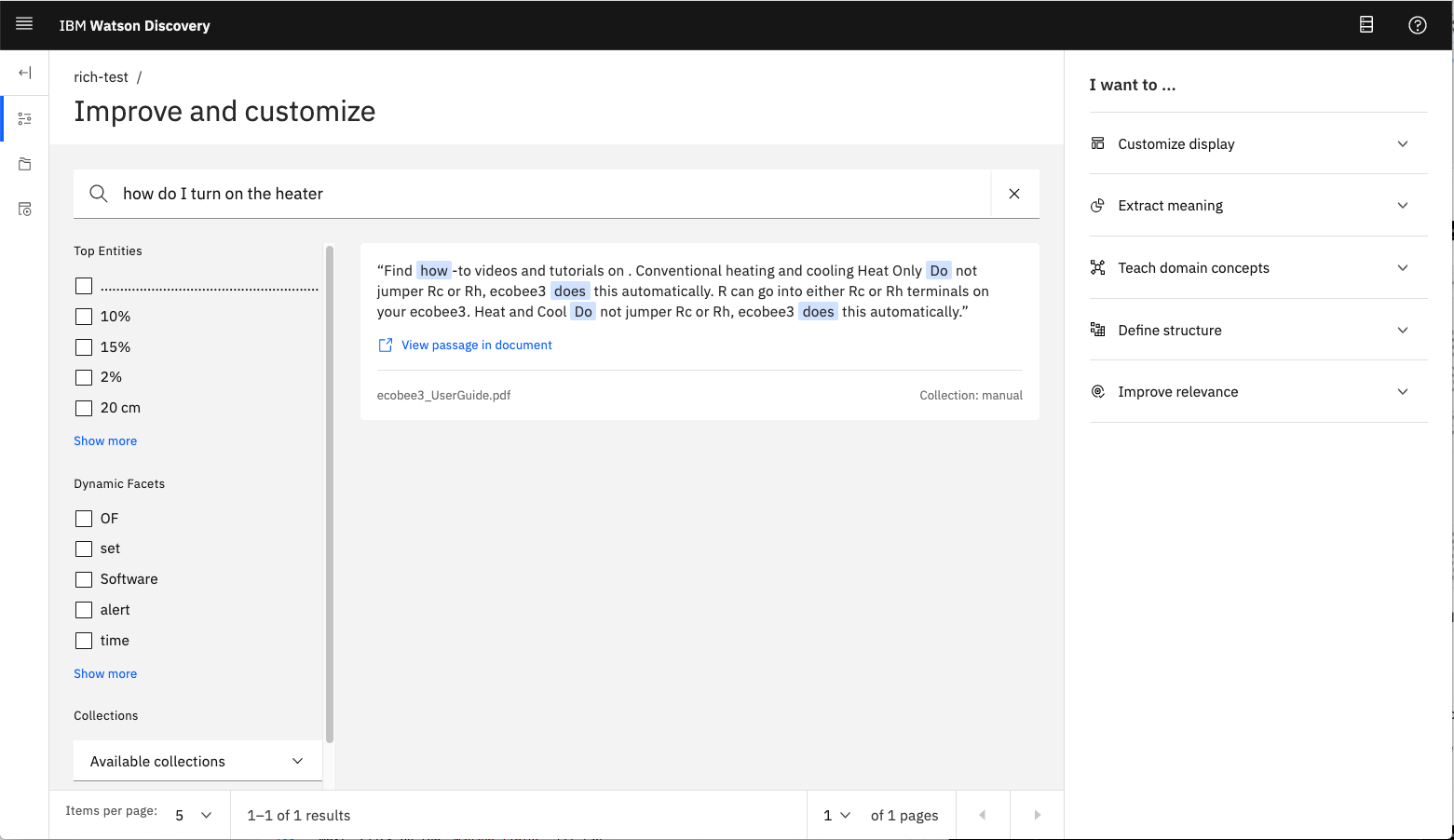
Task: Open the Integrate and deploy sidebar icon
Action: tap(25, 210)
